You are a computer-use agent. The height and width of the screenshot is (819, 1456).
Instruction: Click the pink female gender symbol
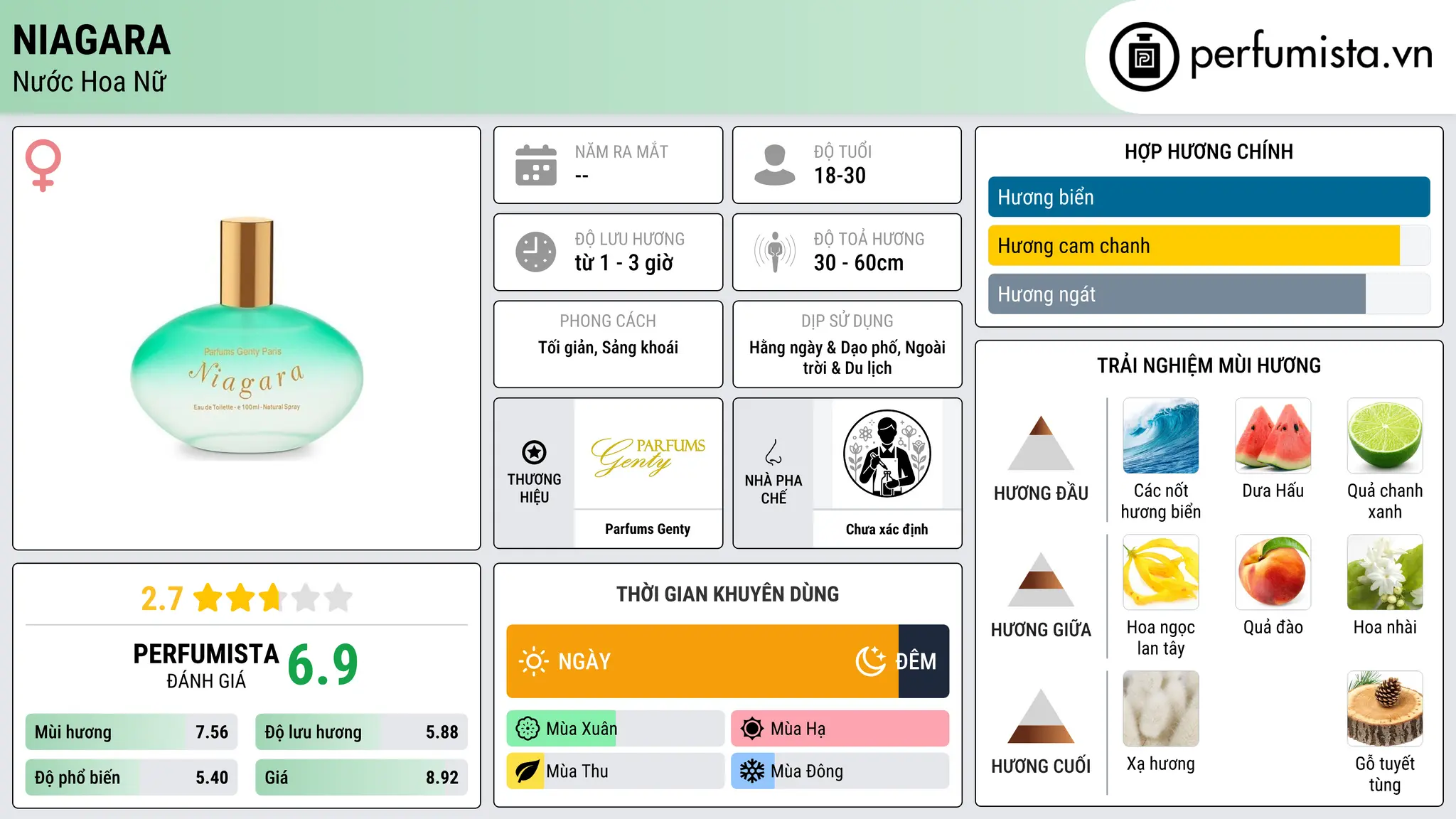[x=43, y=165]
